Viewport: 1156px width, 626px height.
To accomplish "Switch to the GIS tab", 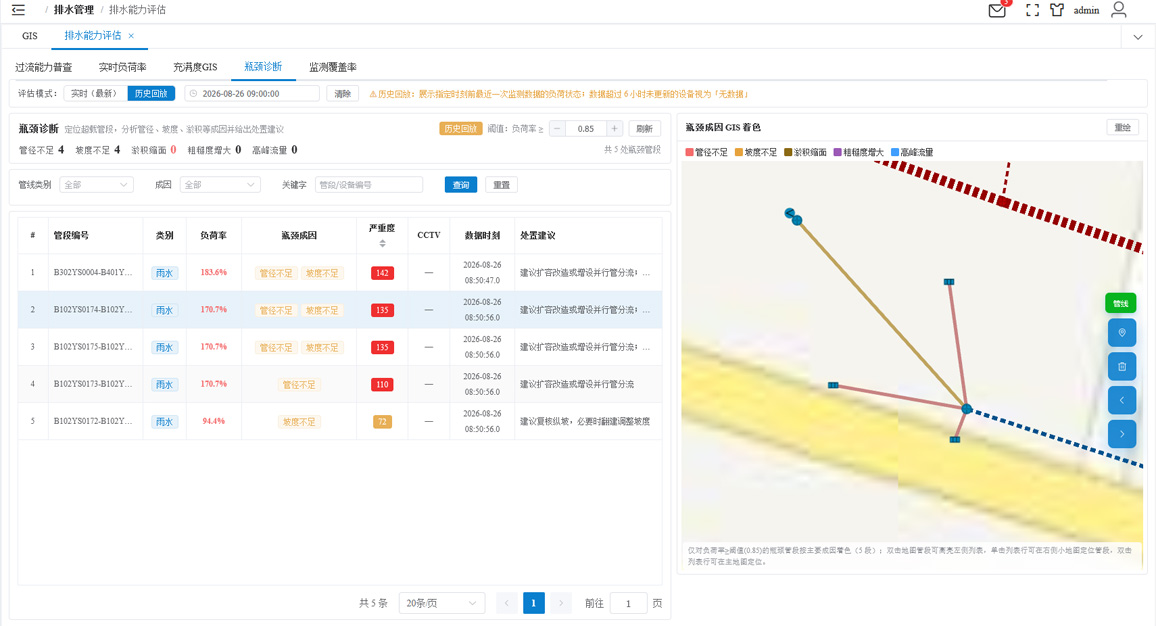I will [x=29, y=35].
